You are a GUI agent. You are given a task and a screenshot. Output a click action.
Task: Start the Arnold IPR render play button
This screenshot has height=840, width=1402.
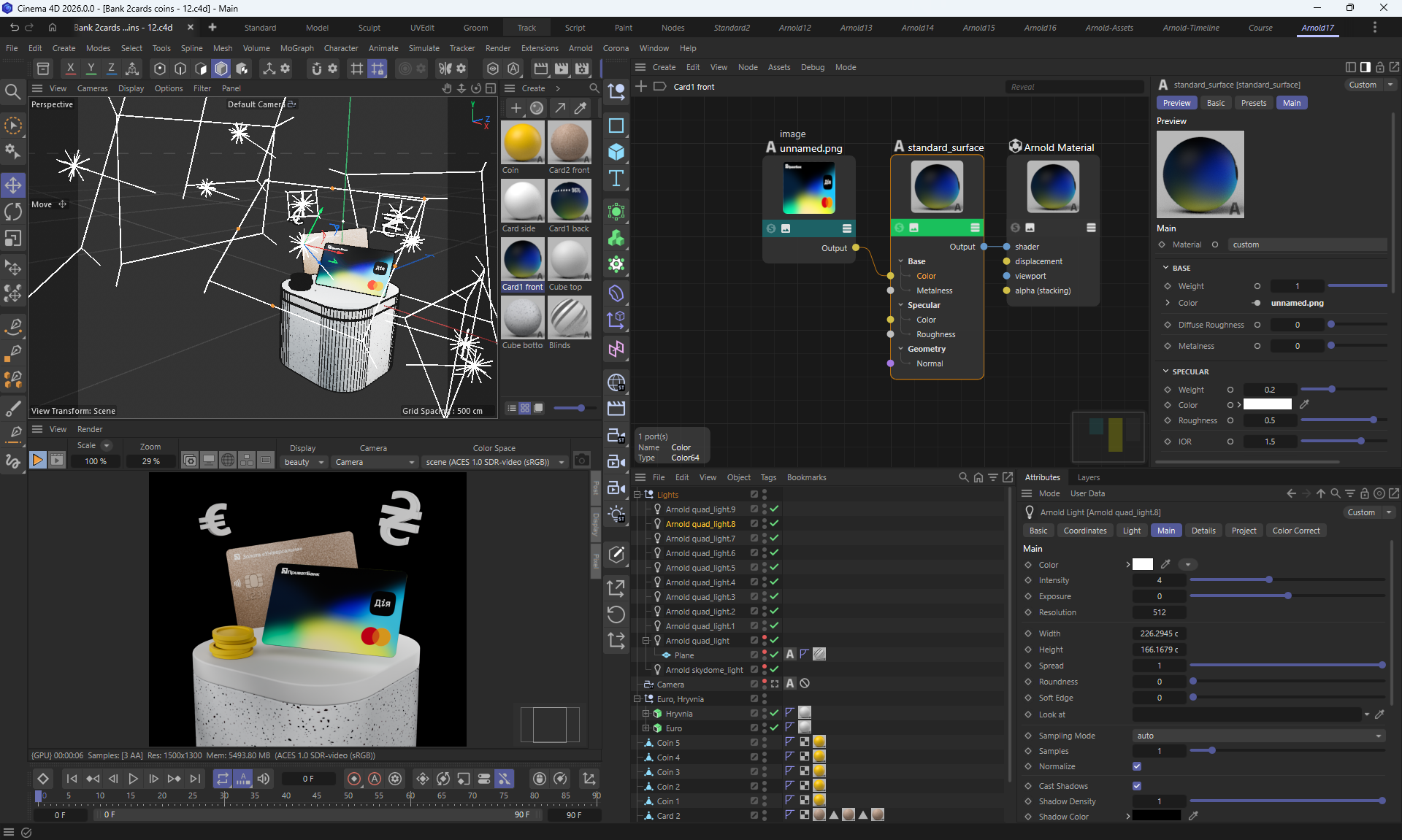pos(37,460)
